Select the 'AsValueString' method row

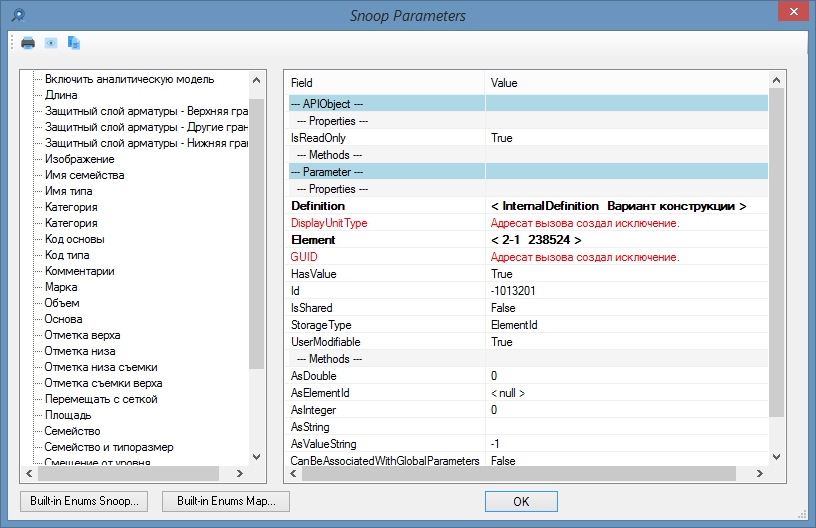click(528, 444)
